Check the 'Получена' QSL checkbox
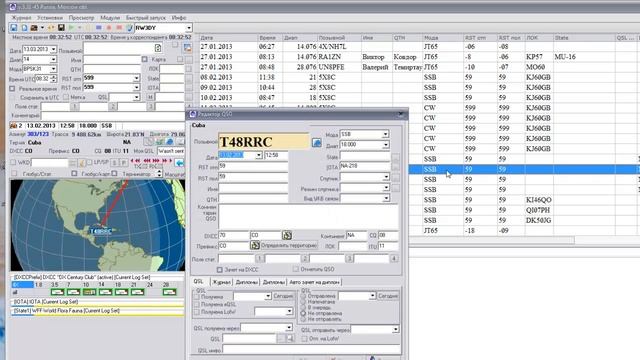 [197, 297]
